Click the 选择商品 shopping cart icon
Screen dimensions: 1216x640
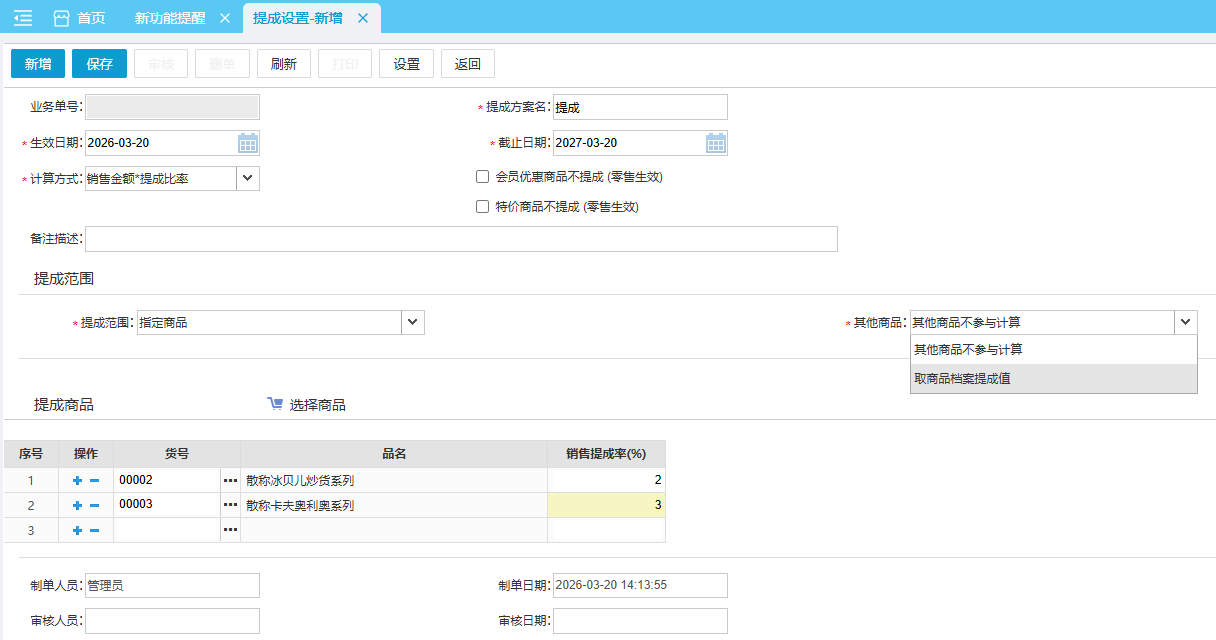coord(275,404)
